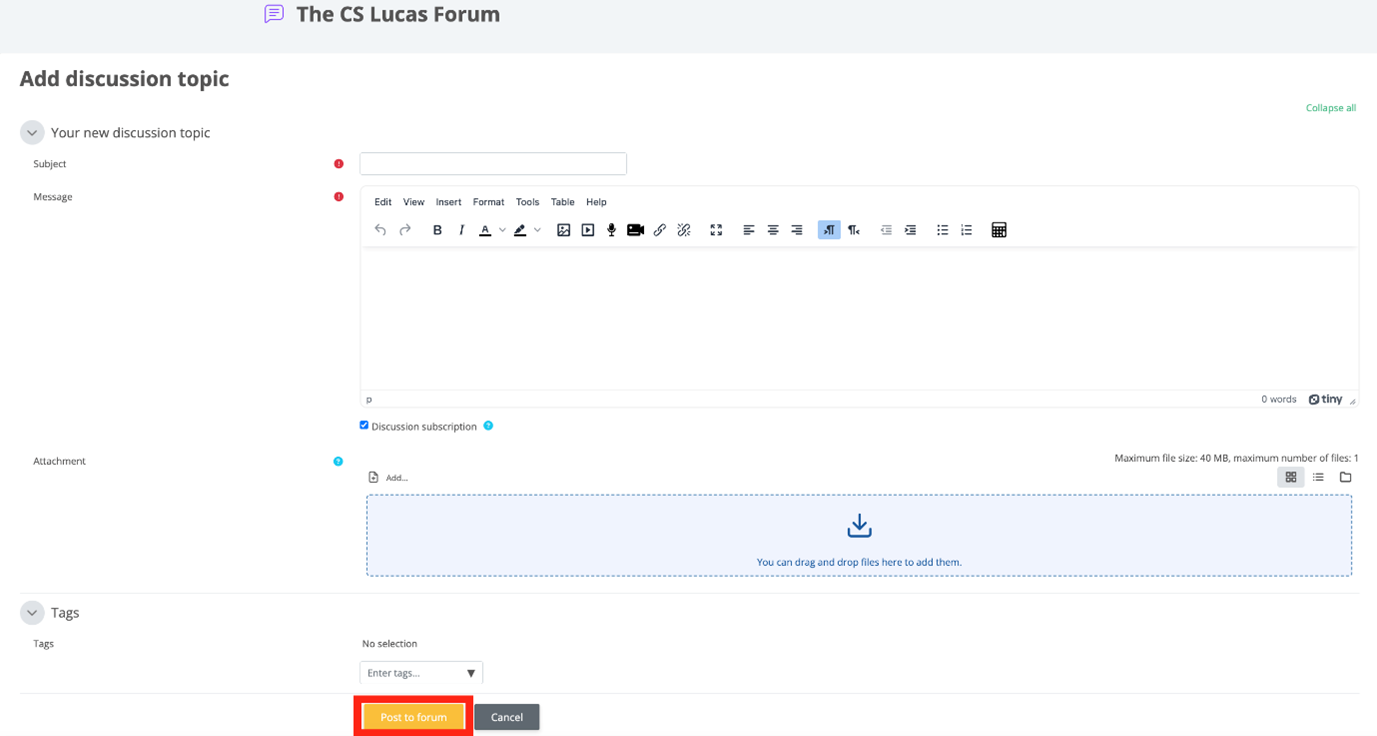Insert a link with the chain icon
This screenshot has width=1377, height=736.
click(660, 230)
